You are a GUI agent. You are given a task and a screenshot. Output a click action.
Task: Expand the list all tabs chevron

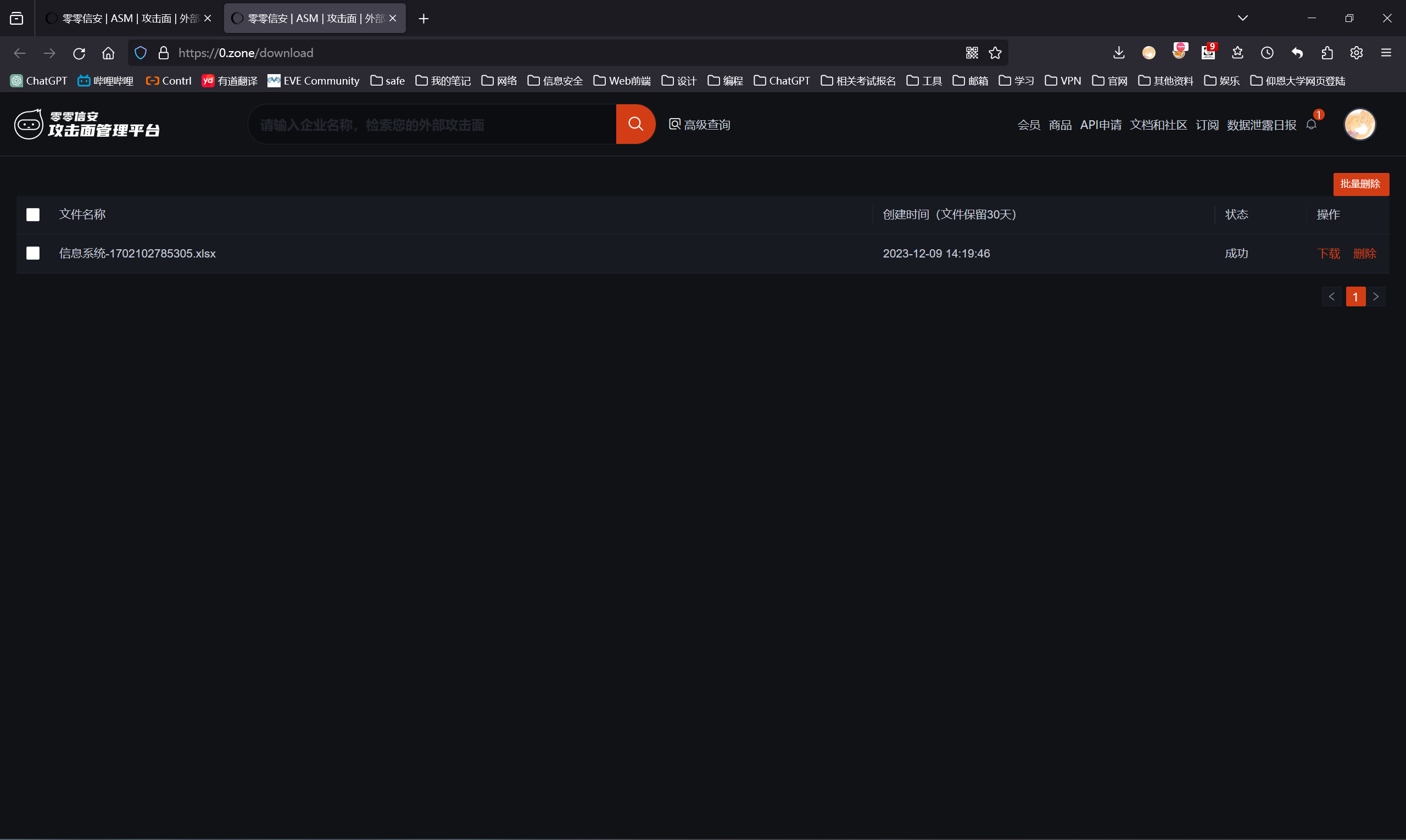[x=1242, y=18]
